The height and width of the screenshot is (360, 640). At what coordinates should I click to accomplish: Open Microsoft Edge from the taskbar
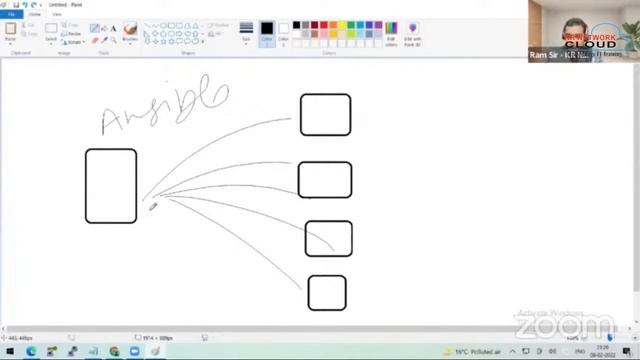31,351
